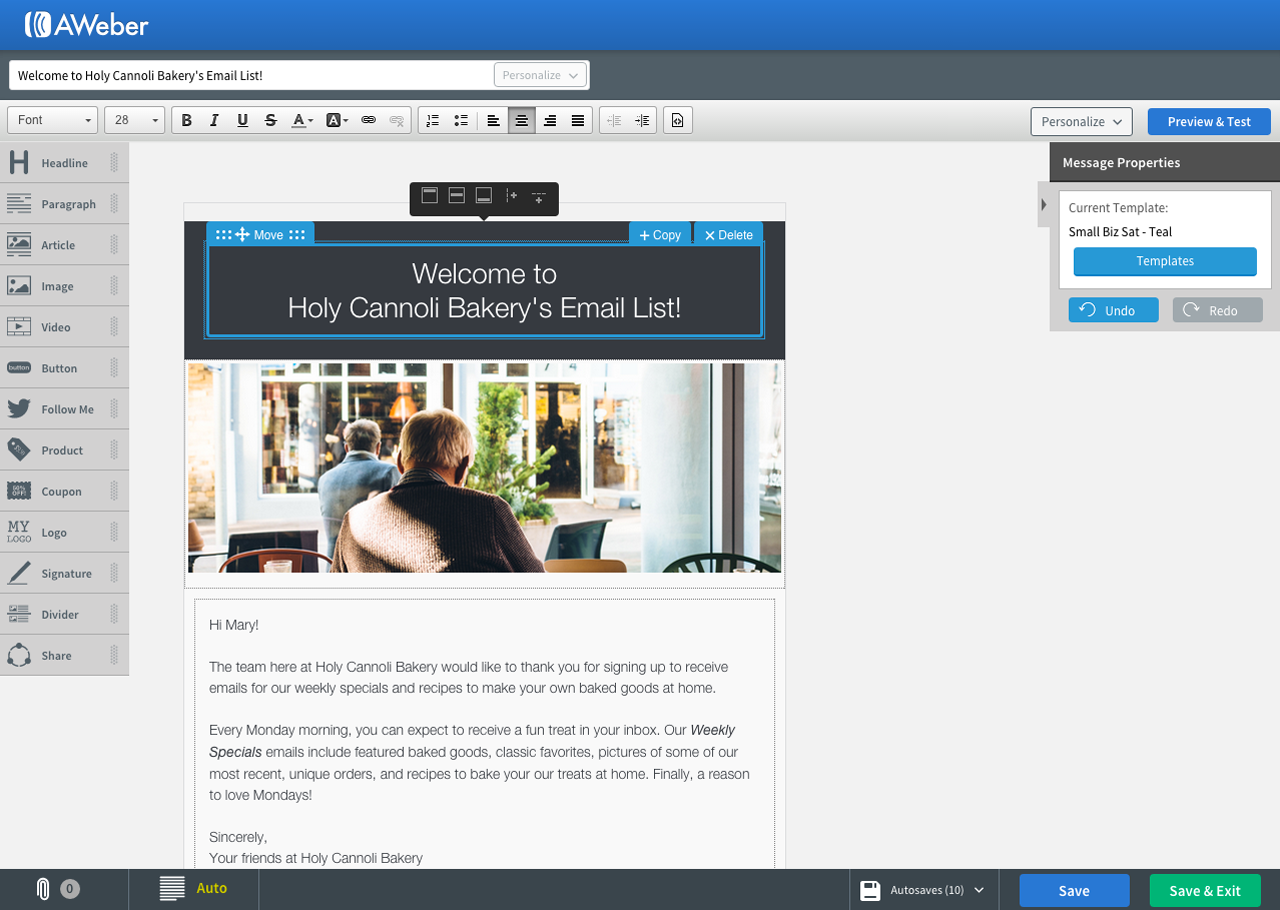The image size is (1280, 910).
Task: Delete the headline block
Action: coord(728,235)
